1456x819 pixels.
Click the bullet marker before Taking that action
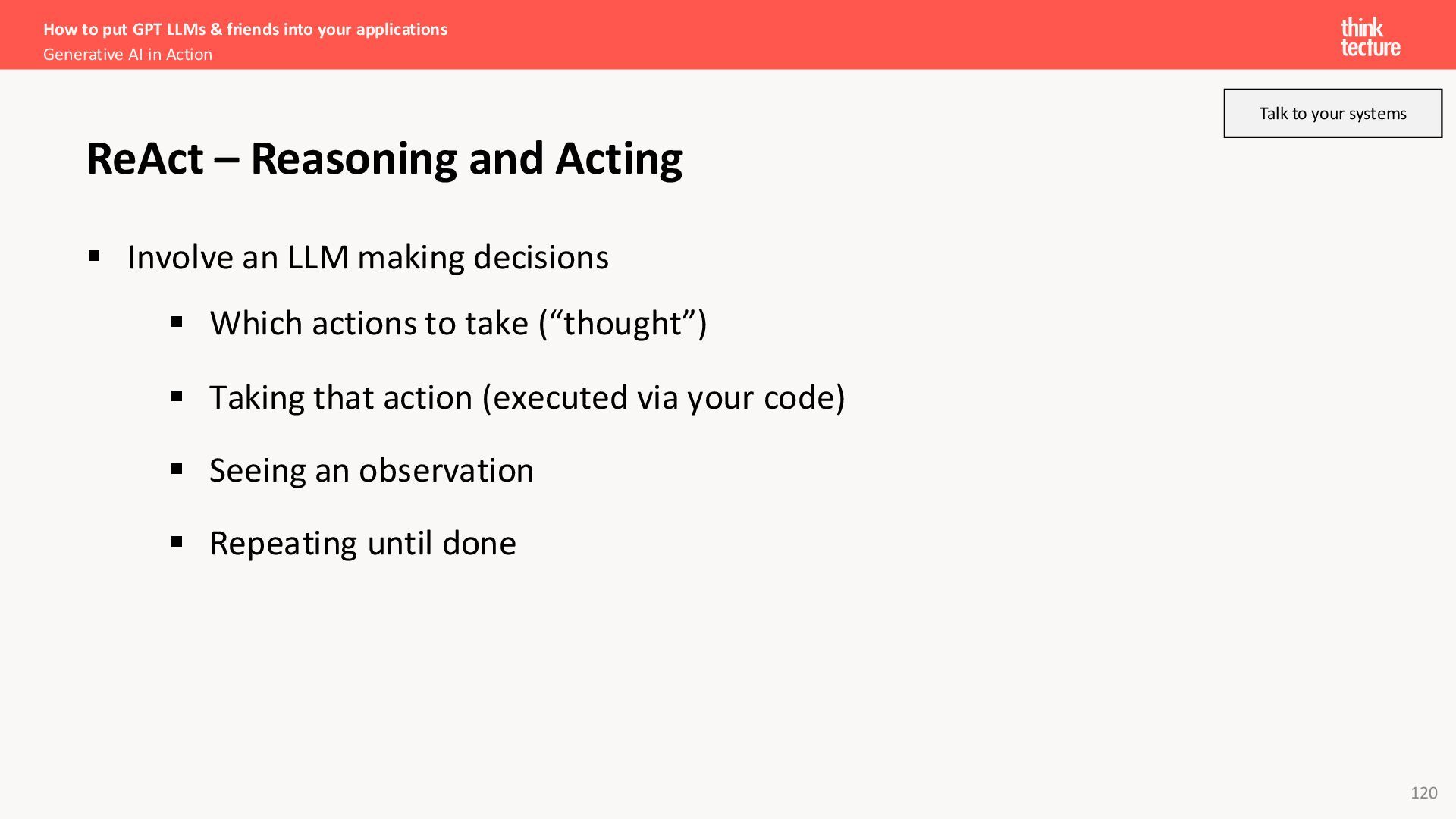[177, 396]
